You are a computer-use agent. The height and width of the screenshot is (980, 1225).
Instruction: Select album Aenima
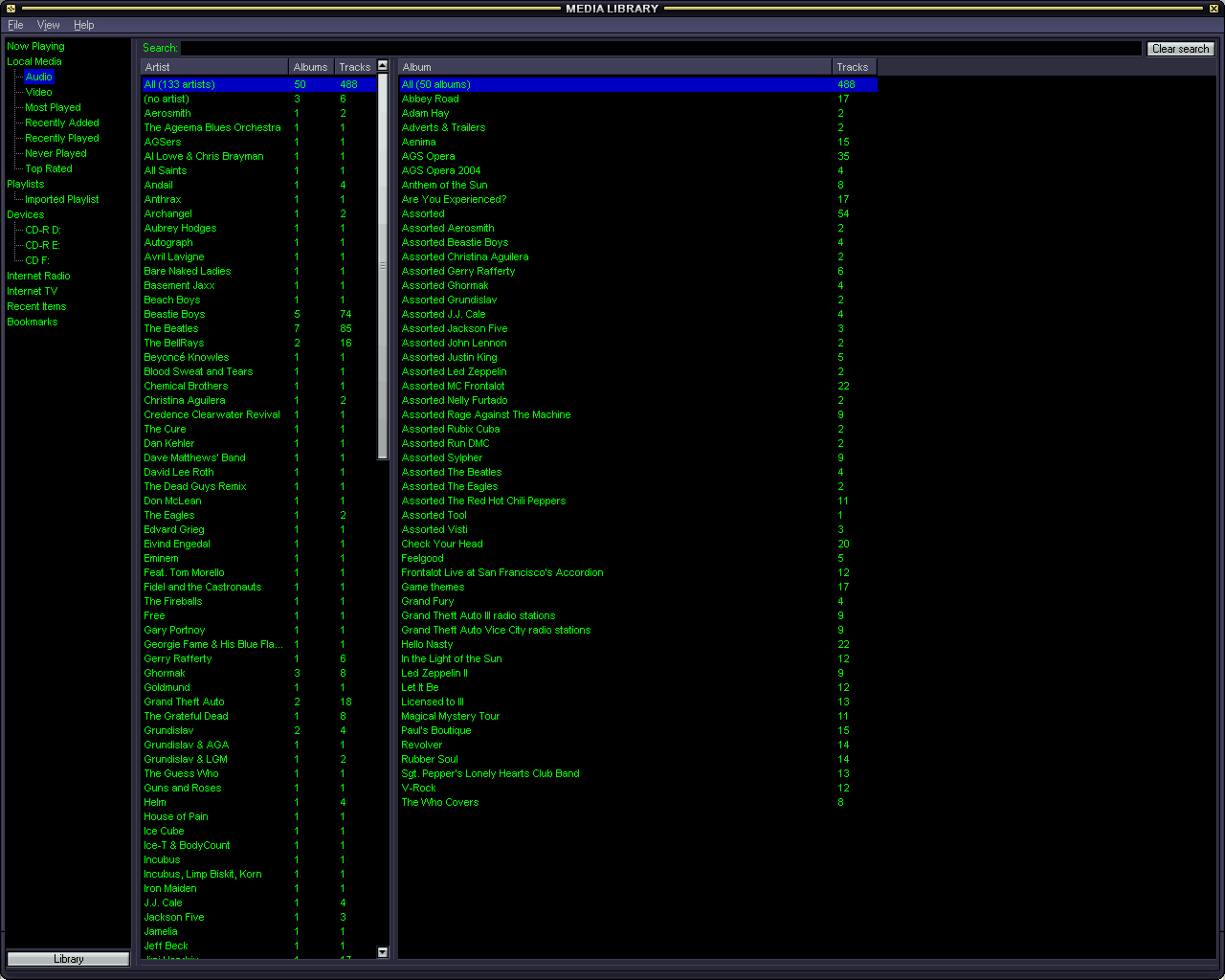tap(638, 142)
